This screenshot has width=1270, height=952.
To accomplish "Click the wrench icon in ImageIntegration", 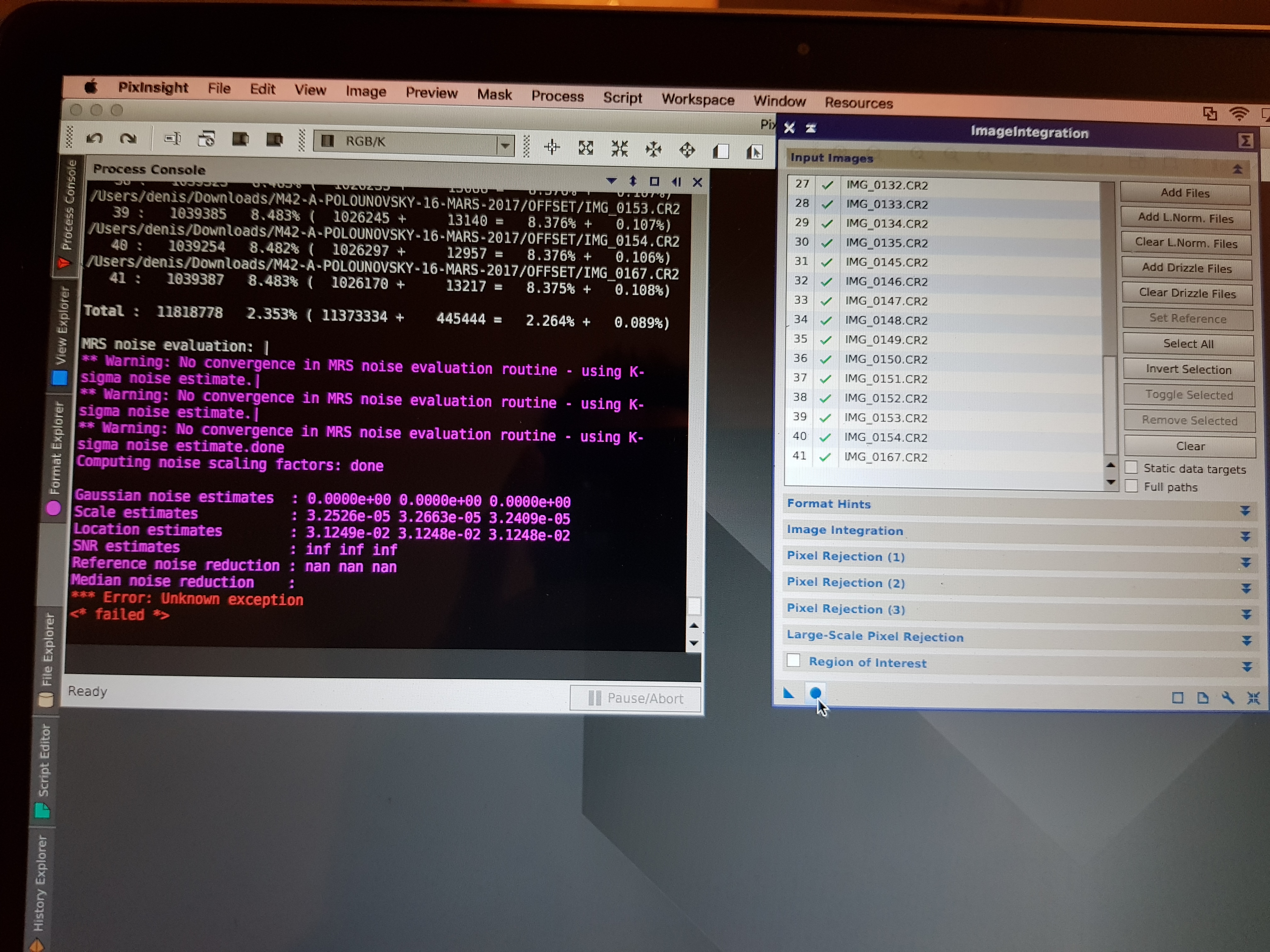I will pos(1228,698).
